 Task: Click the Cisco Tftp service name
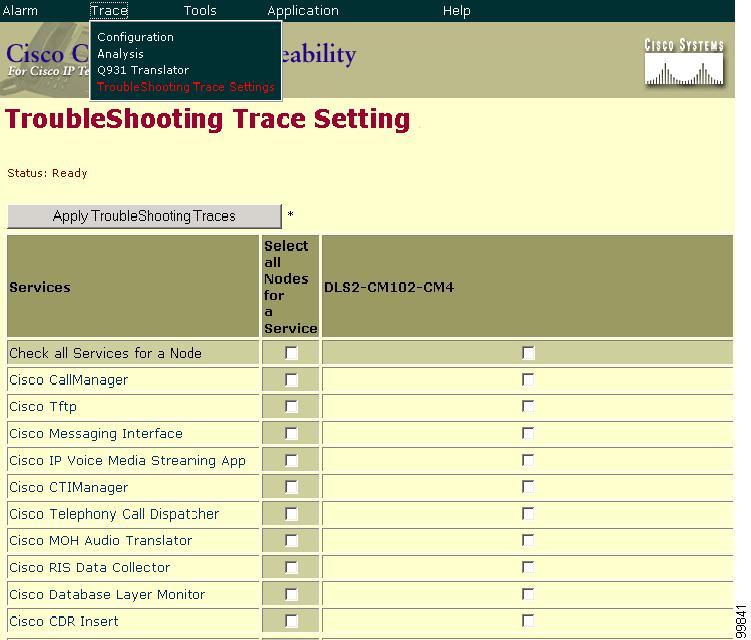(43, 407)
